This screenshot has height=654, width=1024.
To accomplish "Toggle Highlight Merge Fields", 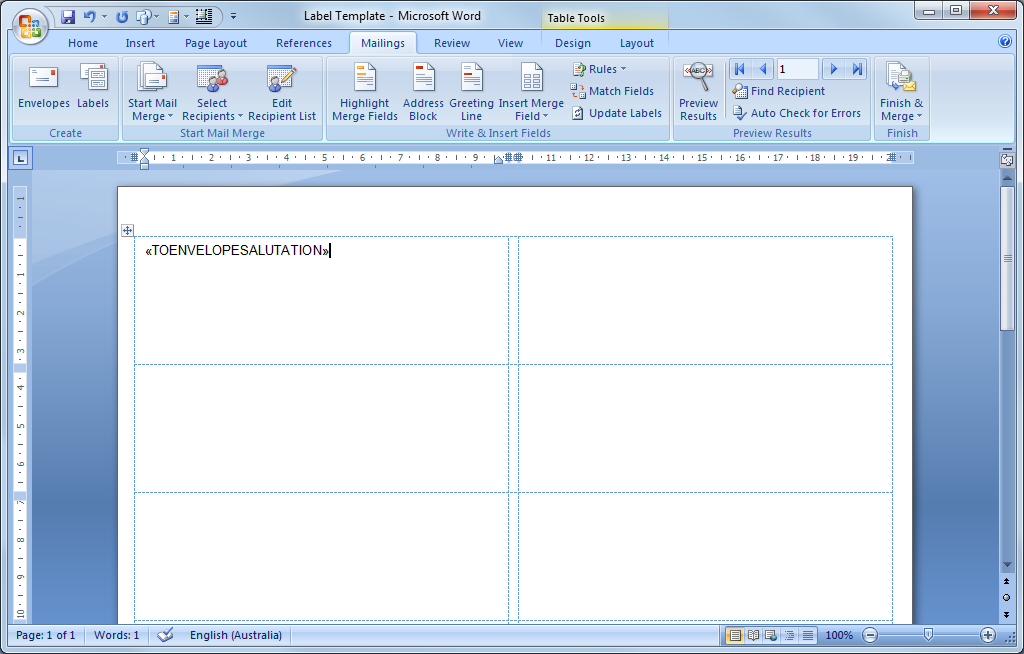I will coord(364,91).
